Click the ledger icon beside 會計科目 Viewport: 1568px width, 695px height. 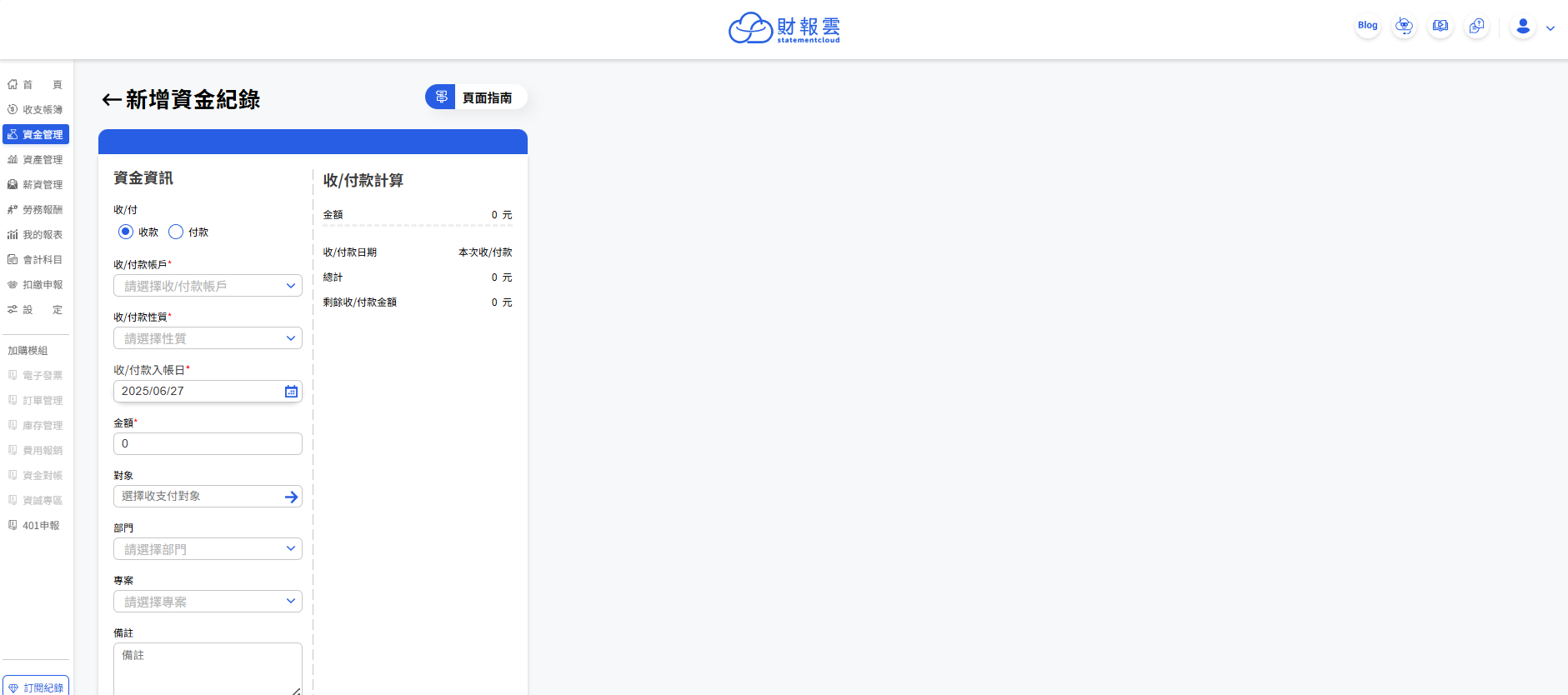[x=13, y=259]
